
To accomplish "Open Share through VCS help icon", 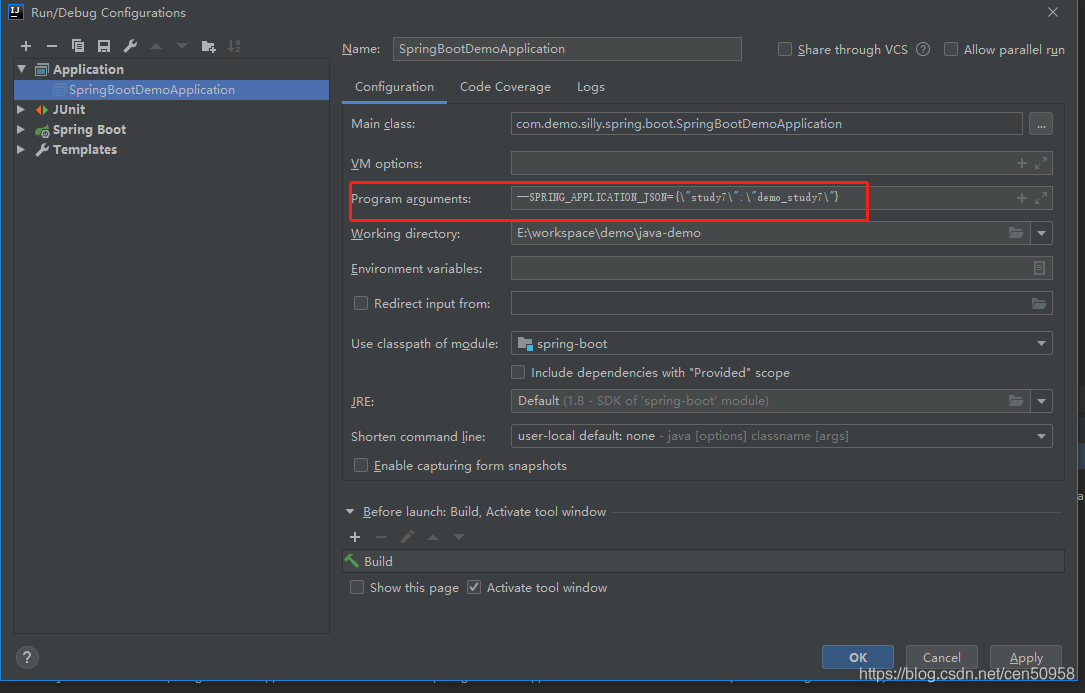I will coord(923,49).
